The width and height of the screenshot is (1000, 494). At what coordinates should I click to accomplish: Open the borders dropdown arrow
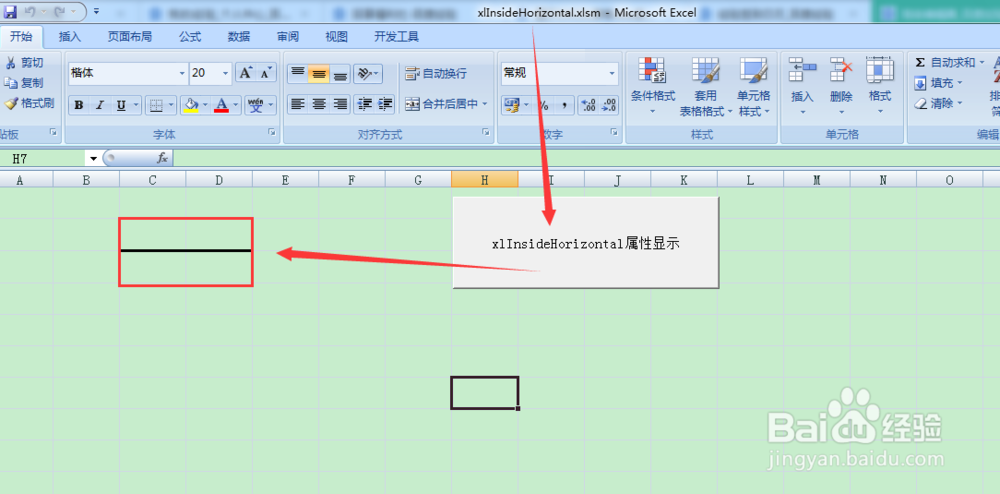coord(172,105)
